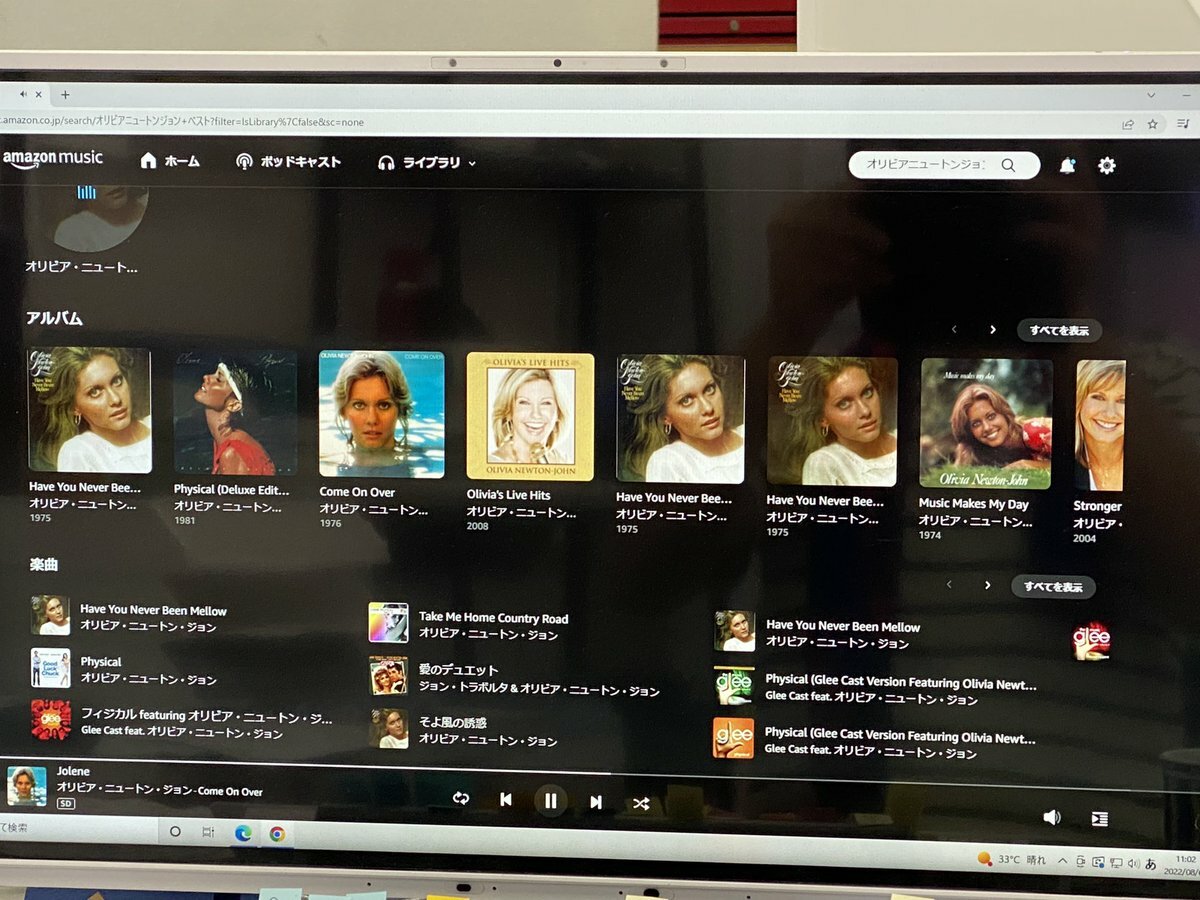Select the song そよ風の誘惑
1200x900 pixels.
(x=452, y=723)
